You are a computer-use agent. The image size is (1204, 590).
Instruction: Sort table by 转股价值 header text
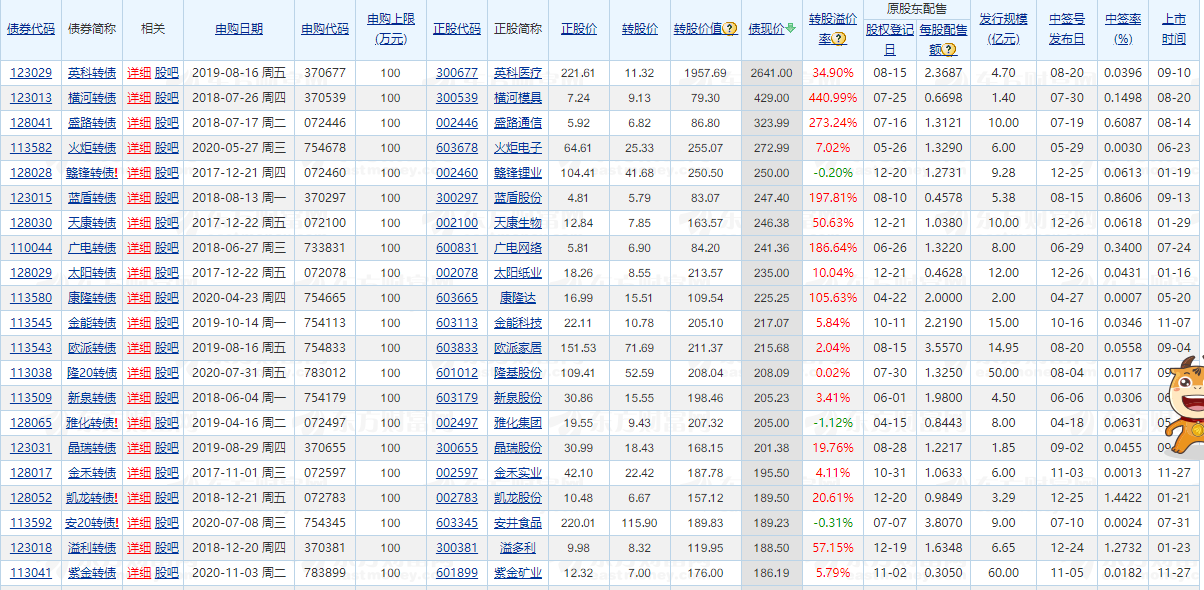[698, 29]
